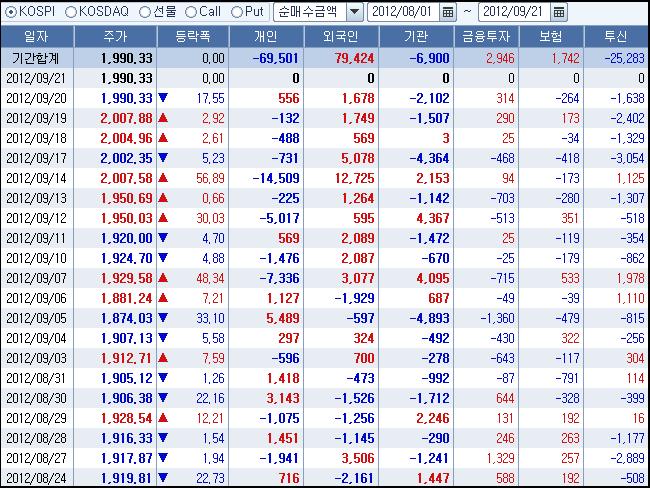This screenshot has height=488, width=650.
Task: Select the Call radio button
Action: (191, 12)
